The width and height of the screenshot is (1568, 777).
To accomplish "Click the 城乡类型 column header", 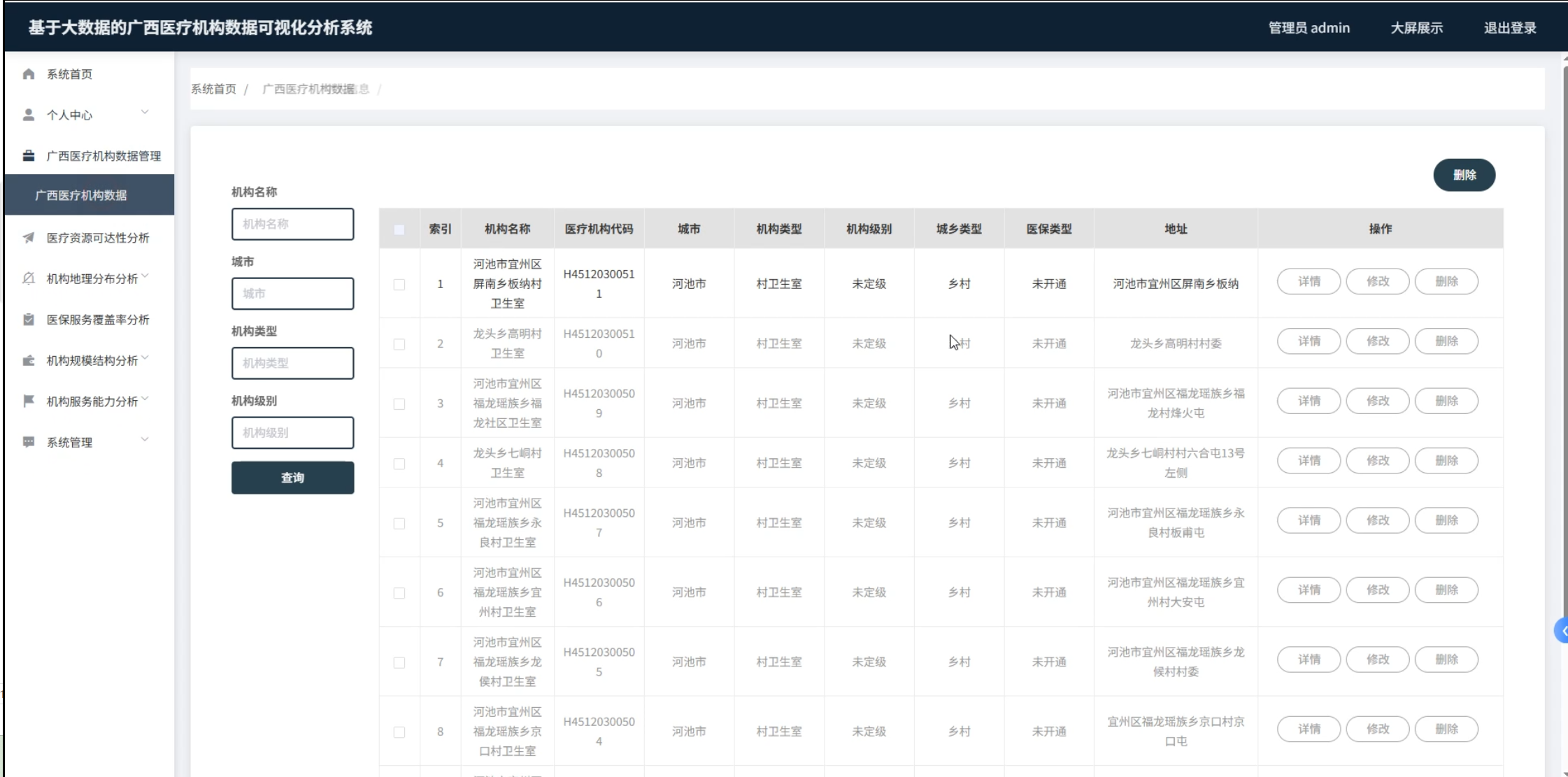I will point(959,229).
